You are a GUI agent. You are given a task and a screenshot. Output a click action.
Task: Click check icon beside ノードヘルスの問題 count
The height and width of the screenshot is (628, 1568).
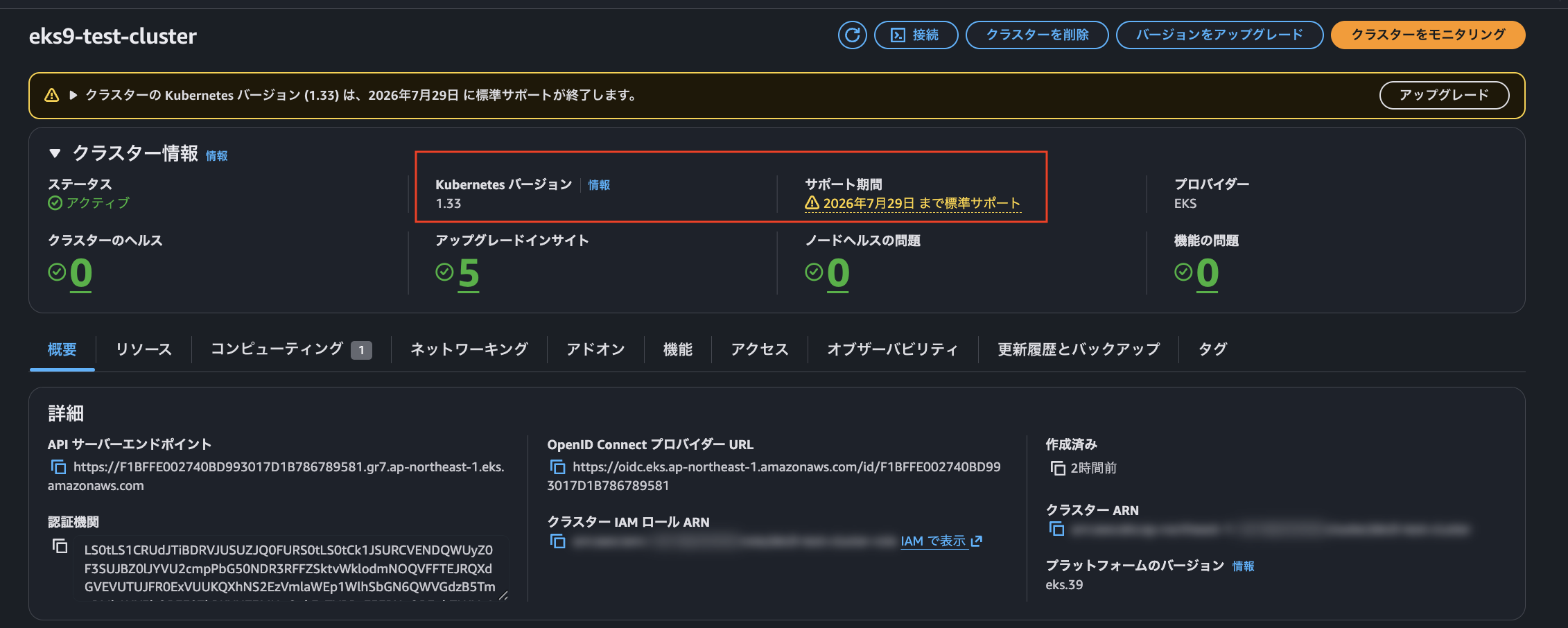click(814, 272)
